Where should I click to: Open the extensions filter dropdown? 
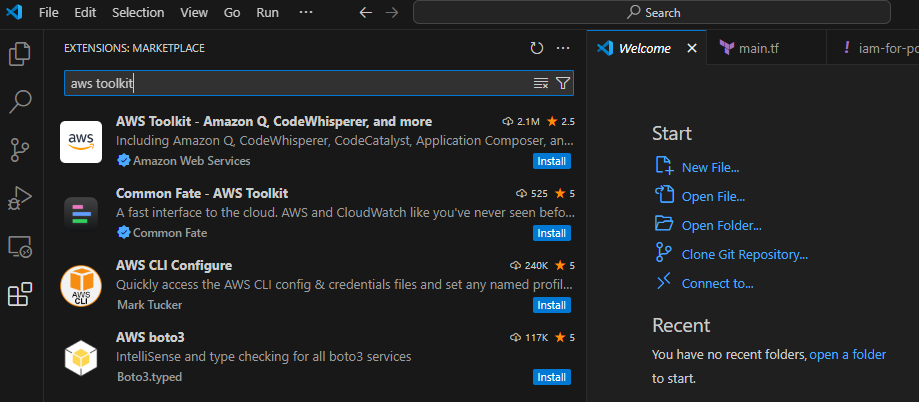[563, 83]
